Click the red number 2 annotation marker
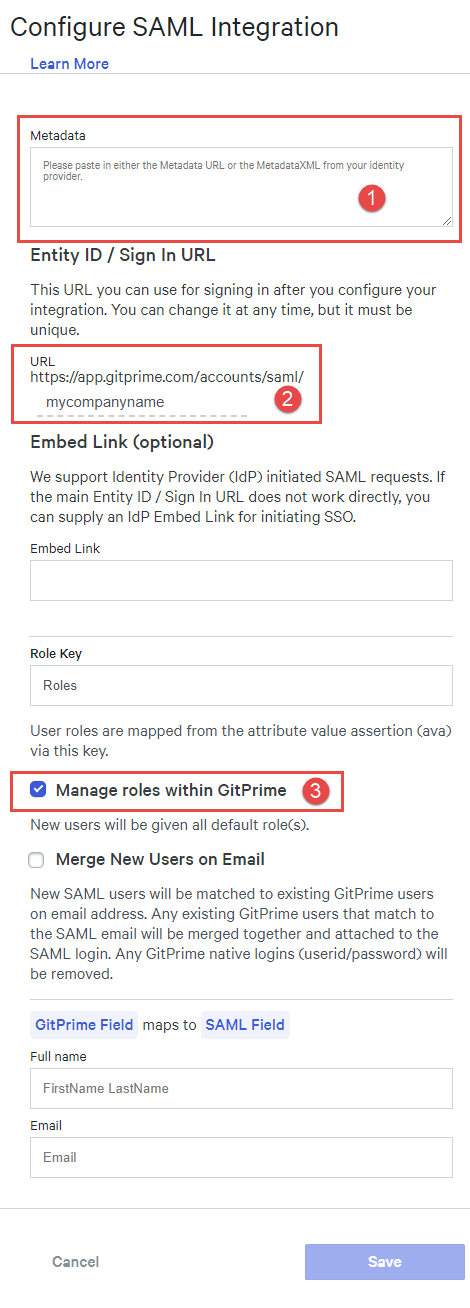The height and width of the screenshot is (1308, 470). click(x=286, y=399)
